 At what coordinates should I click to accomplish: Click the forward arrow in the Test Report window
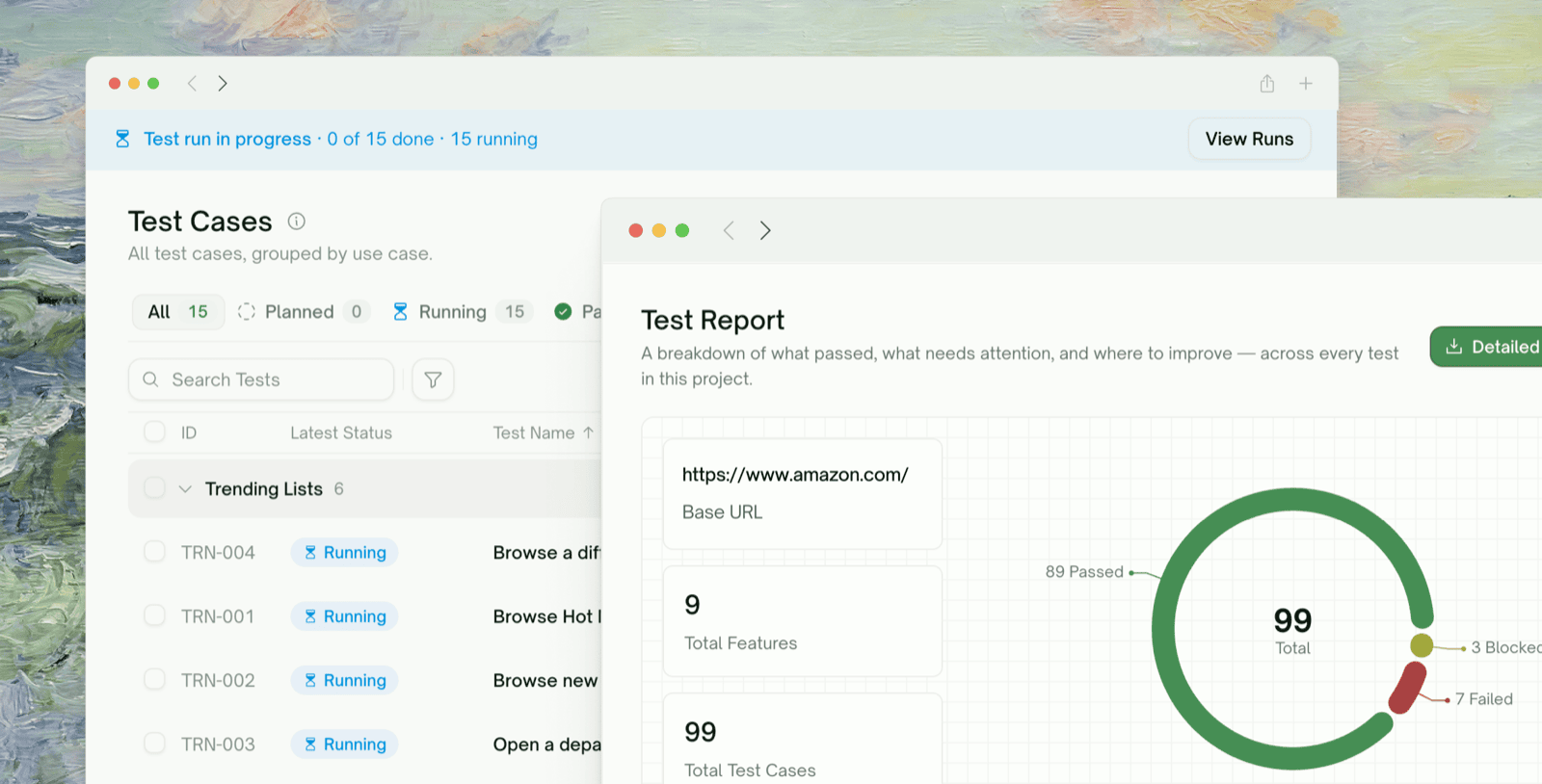765,230
